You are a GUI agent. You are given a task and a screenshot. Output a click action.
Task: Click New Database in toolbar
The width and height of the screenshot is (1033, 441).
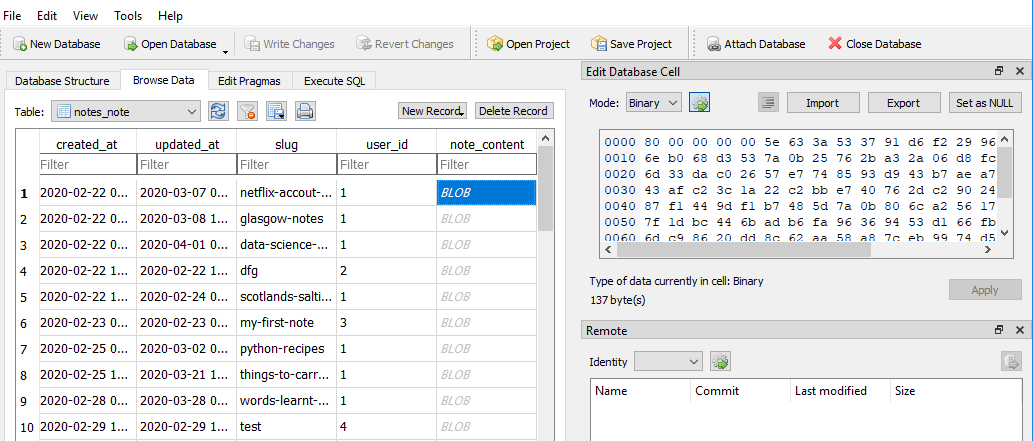(x=57, y=44)
